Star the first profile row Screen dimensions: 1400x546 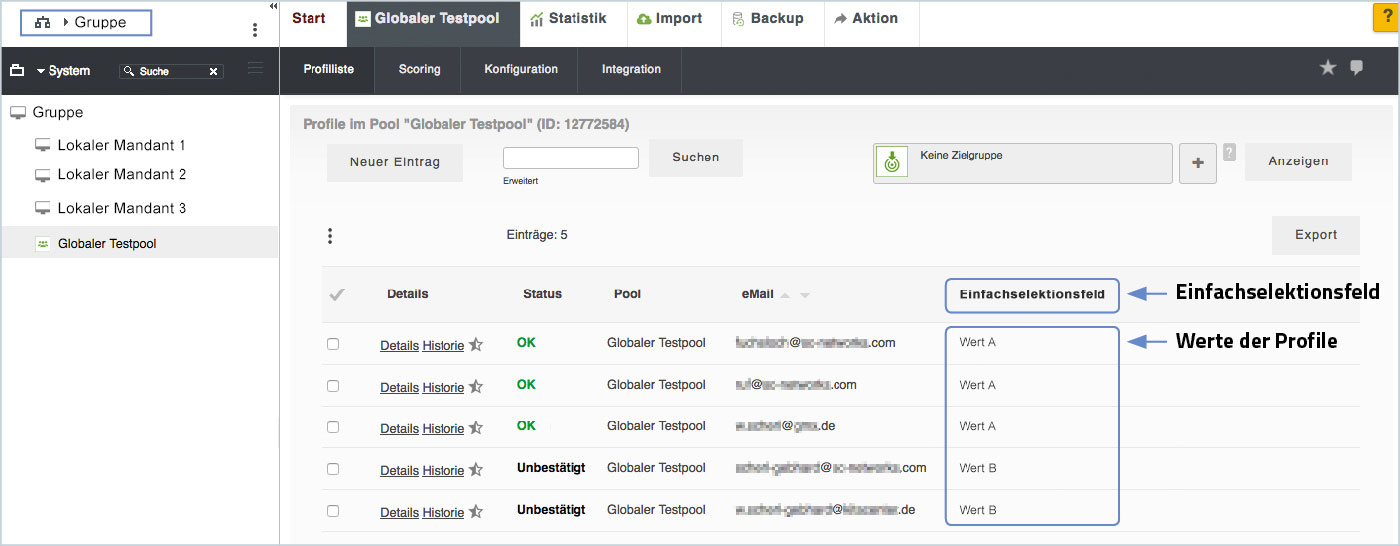[476, 345]
